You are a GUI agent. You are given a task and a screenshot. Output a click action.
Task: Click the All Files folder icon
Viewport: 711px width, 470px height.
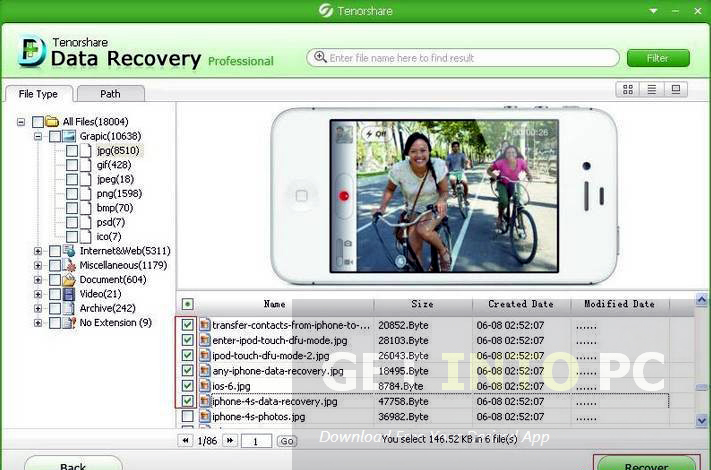52,121
